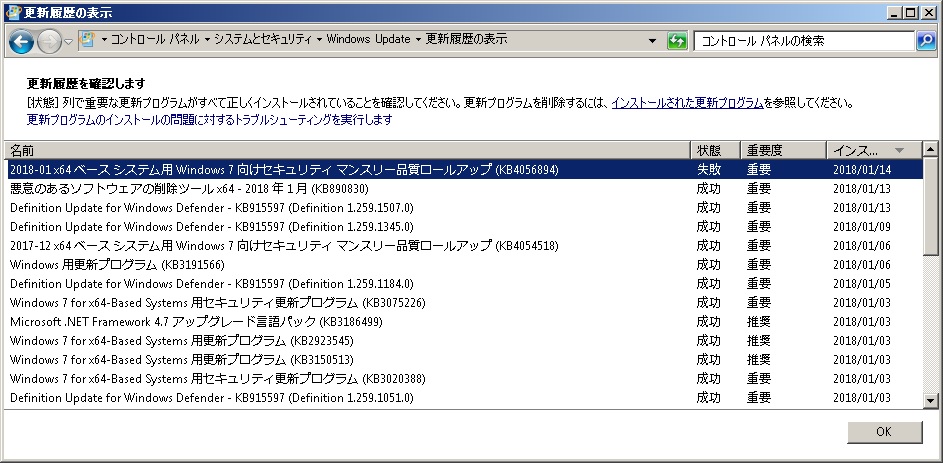Sort by 状態 column header
Image resolution: width=943 pixels, height=463 pixels.
716,150
